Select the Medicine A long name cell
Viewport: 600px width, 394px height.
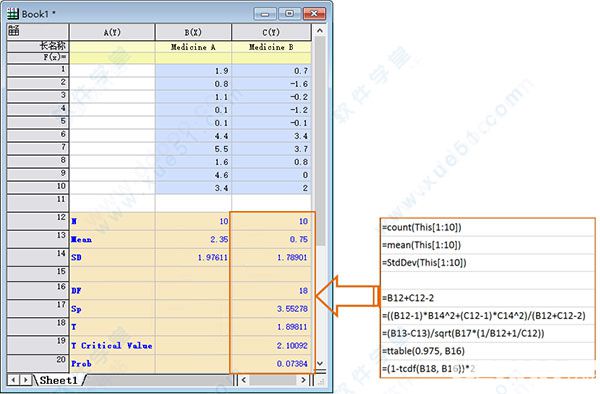coord(193,47)
